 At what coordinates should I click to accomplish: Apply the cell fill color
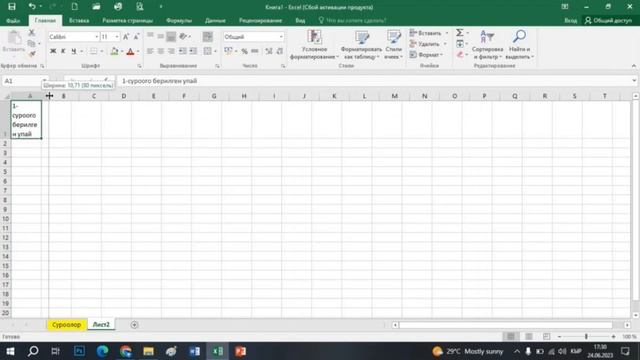point(114,51)
